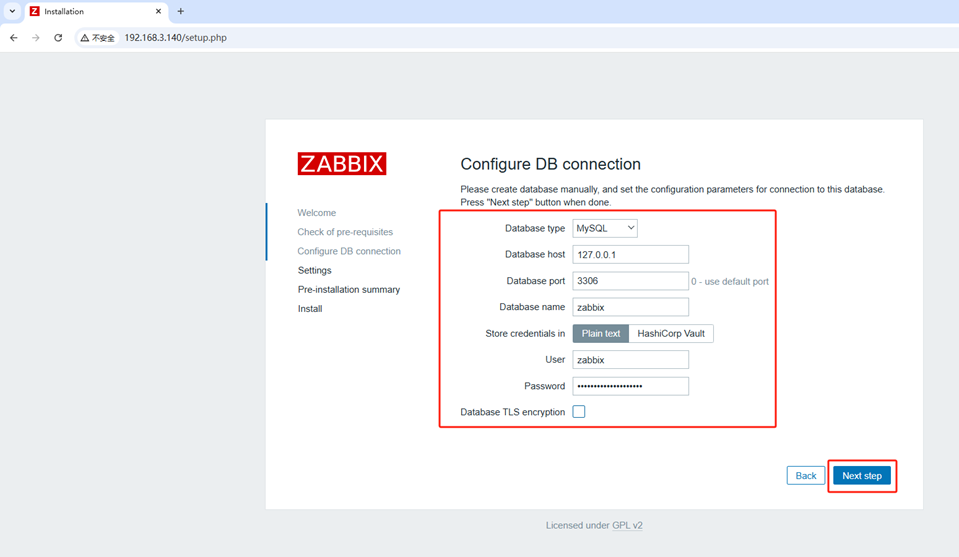The height and width of the screenshot is (557, 959).
Task: Click the Password input field
Action: (631, 386)
